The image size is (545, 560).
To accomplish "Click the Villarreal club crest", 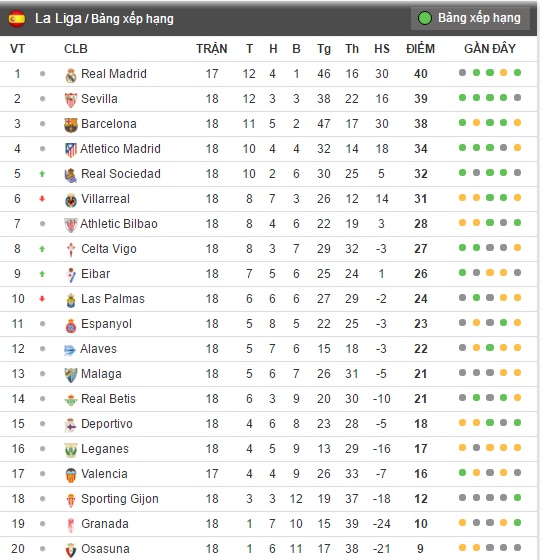I will point(71,200).
